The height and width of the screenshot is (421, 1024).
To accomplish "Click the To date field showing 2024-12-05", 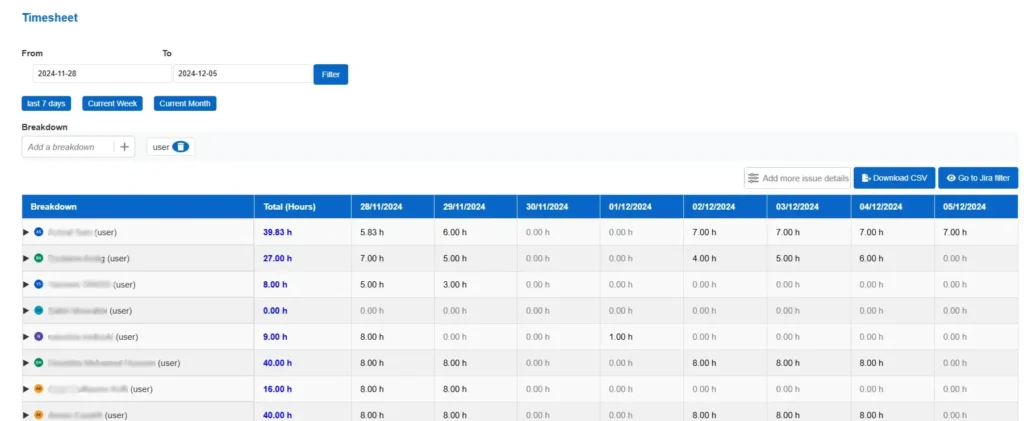I will (243, 74).
